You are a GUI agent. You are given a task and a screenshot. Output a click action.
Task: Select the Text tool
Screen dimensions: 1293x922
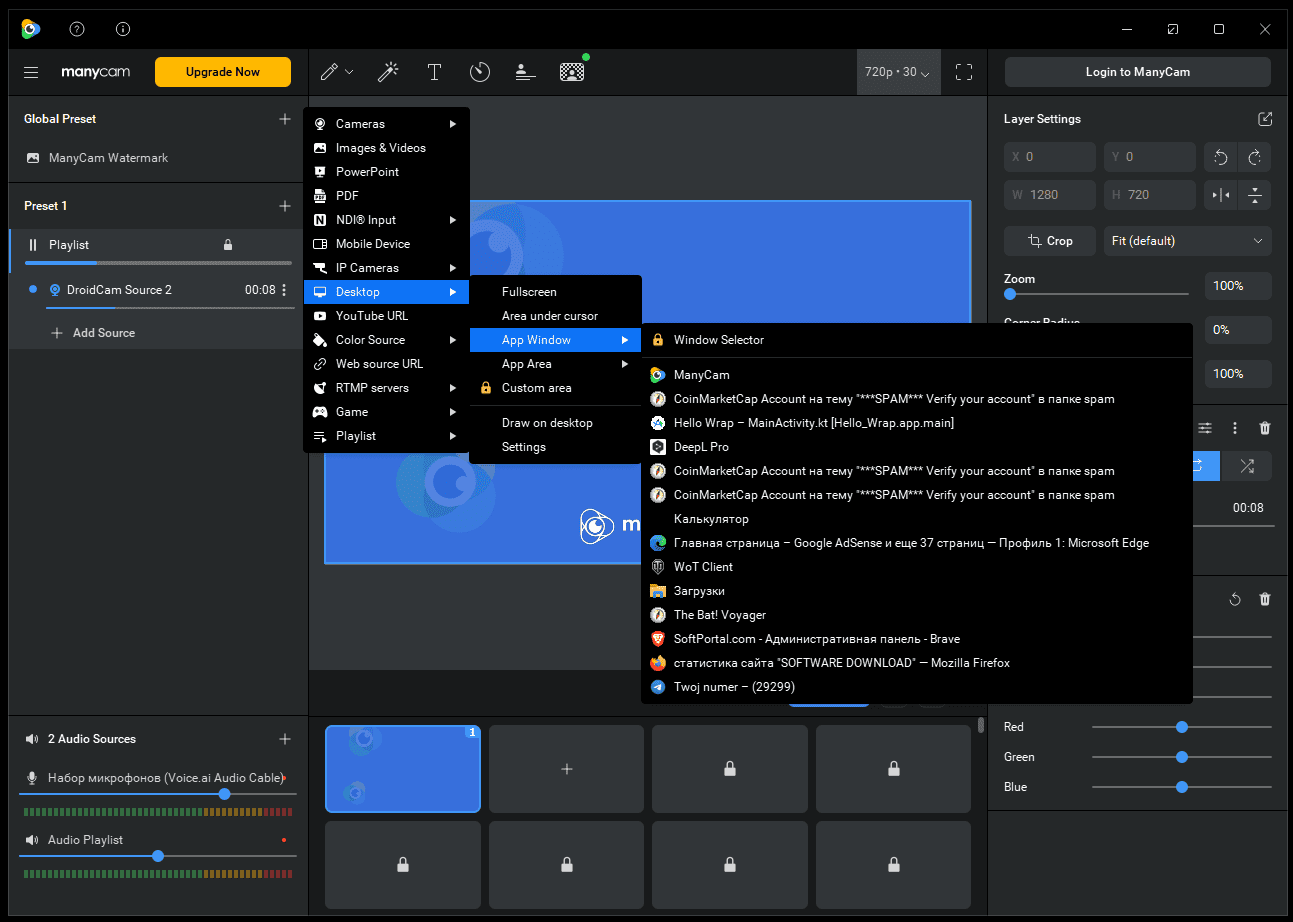[x=434, y=72]
